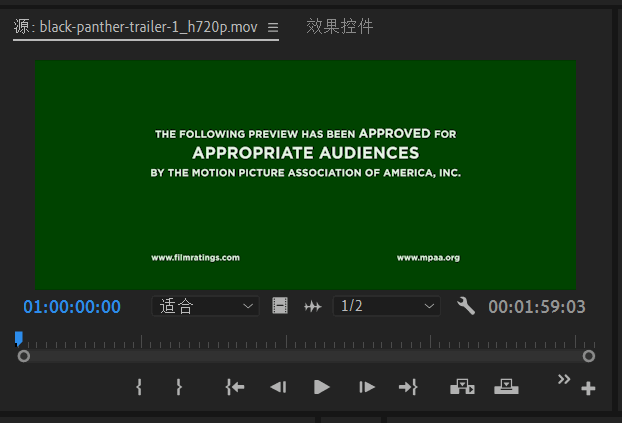Viewport: 622px width, 423px height.
Task: Click the right handle of the zoom scroll bar
Action: (x=589, y=355)
